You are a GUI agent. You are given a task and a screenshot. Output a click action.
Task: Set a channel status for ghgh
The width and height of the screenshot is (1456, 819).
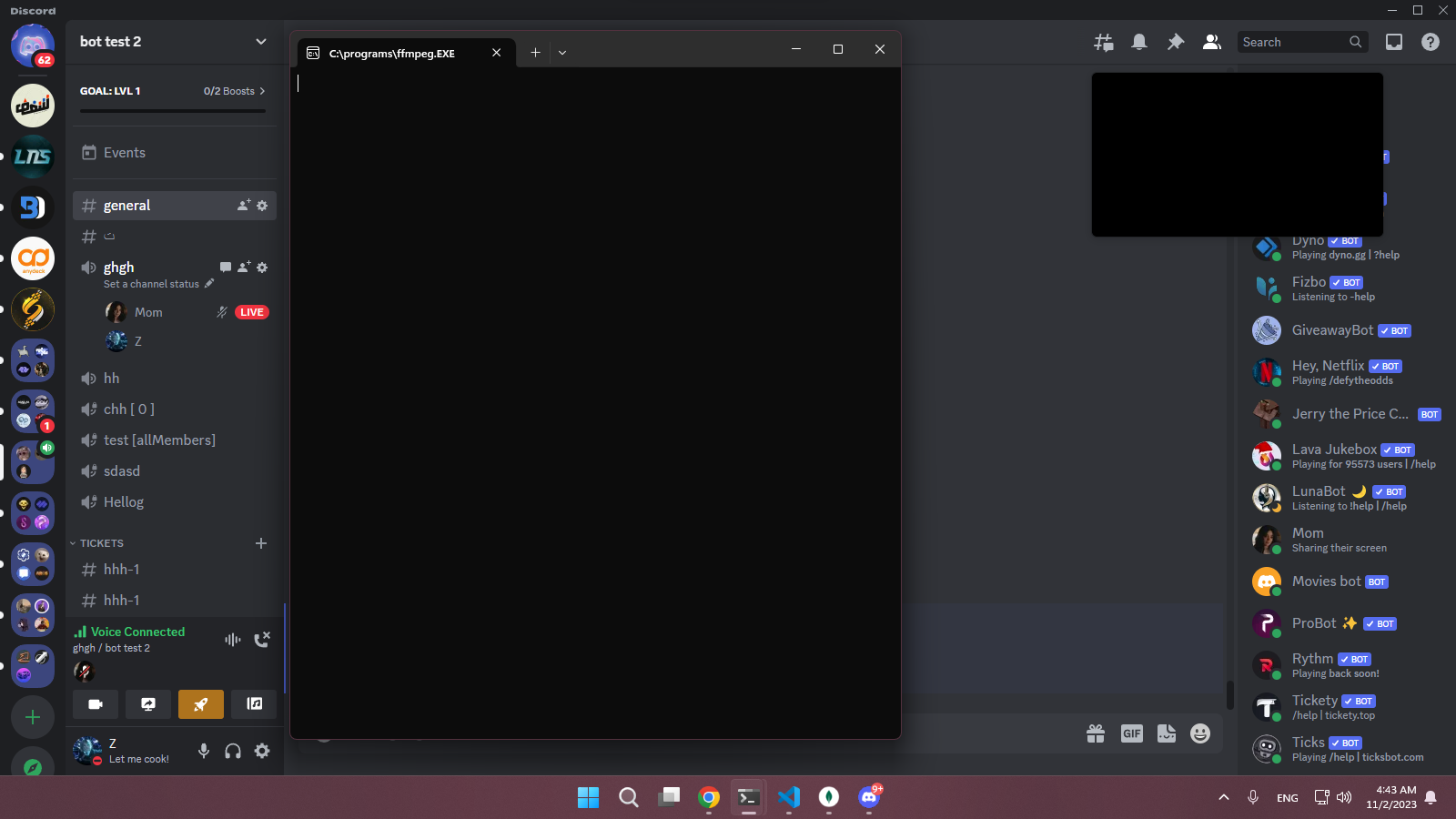pos(159,284)
